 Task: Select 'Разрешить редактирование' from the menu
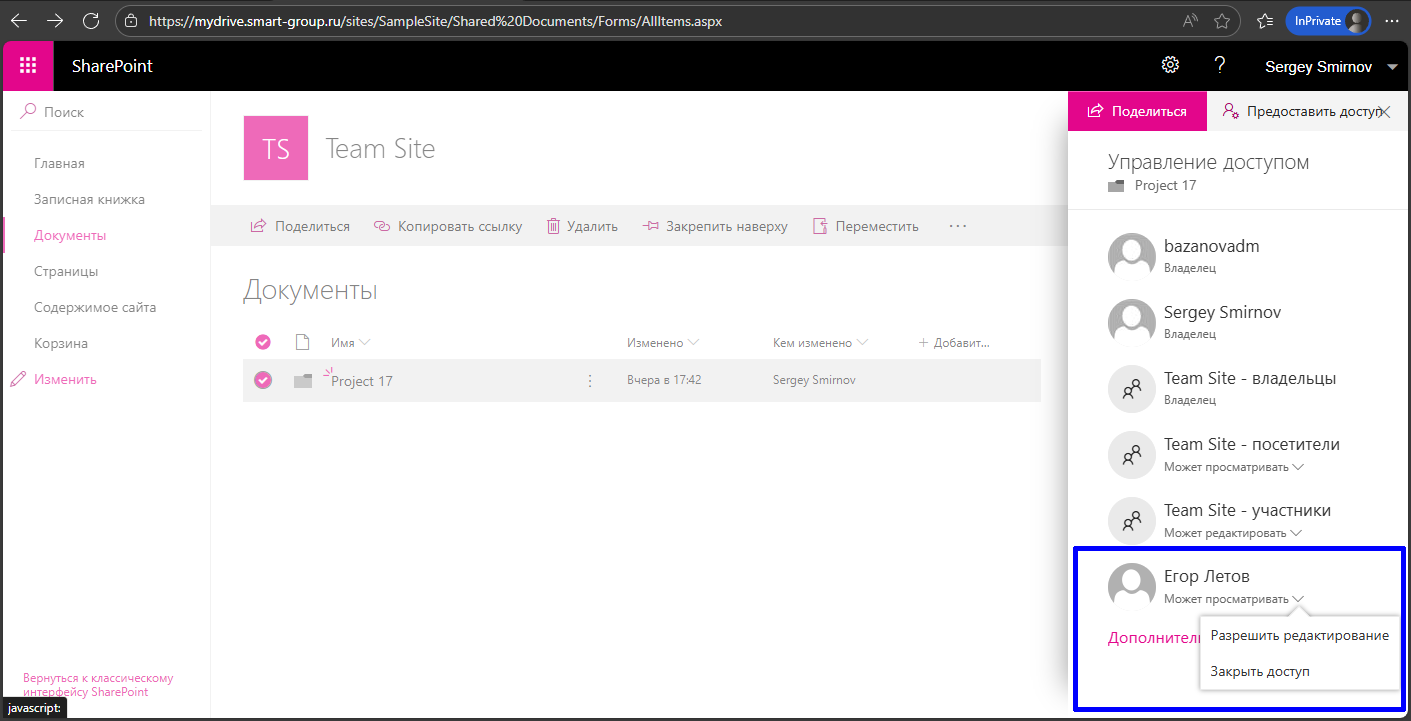pyautogui.click(x=1299, y=636)
